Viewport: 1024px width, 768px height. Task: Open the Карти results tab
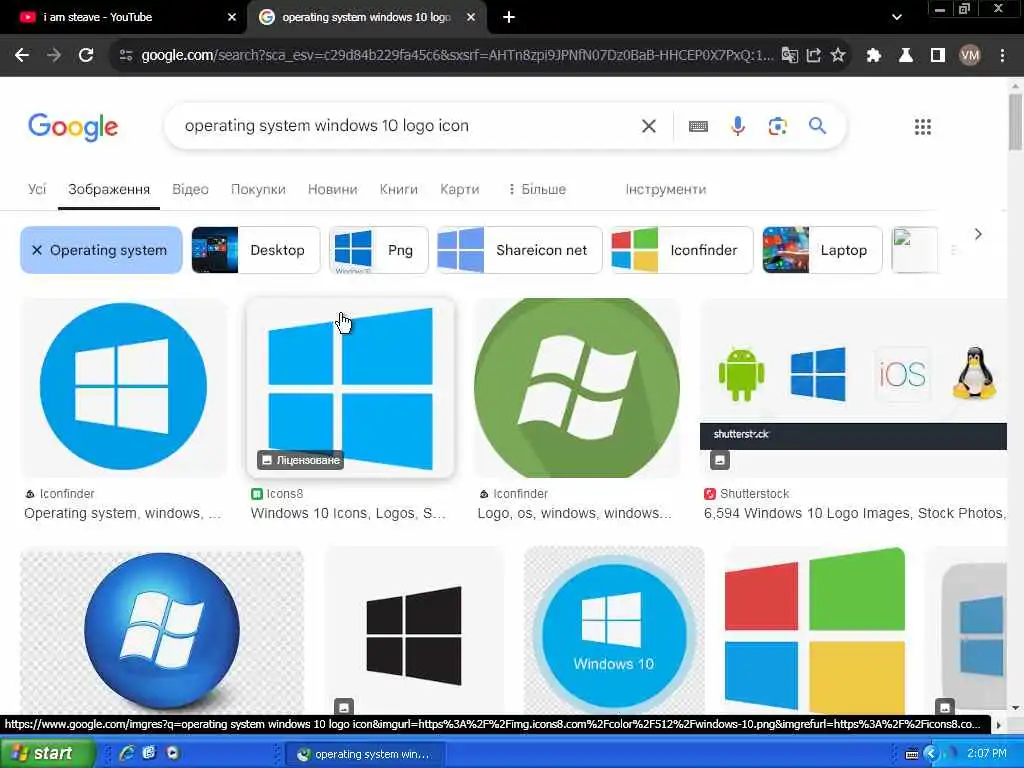point(459,189)
